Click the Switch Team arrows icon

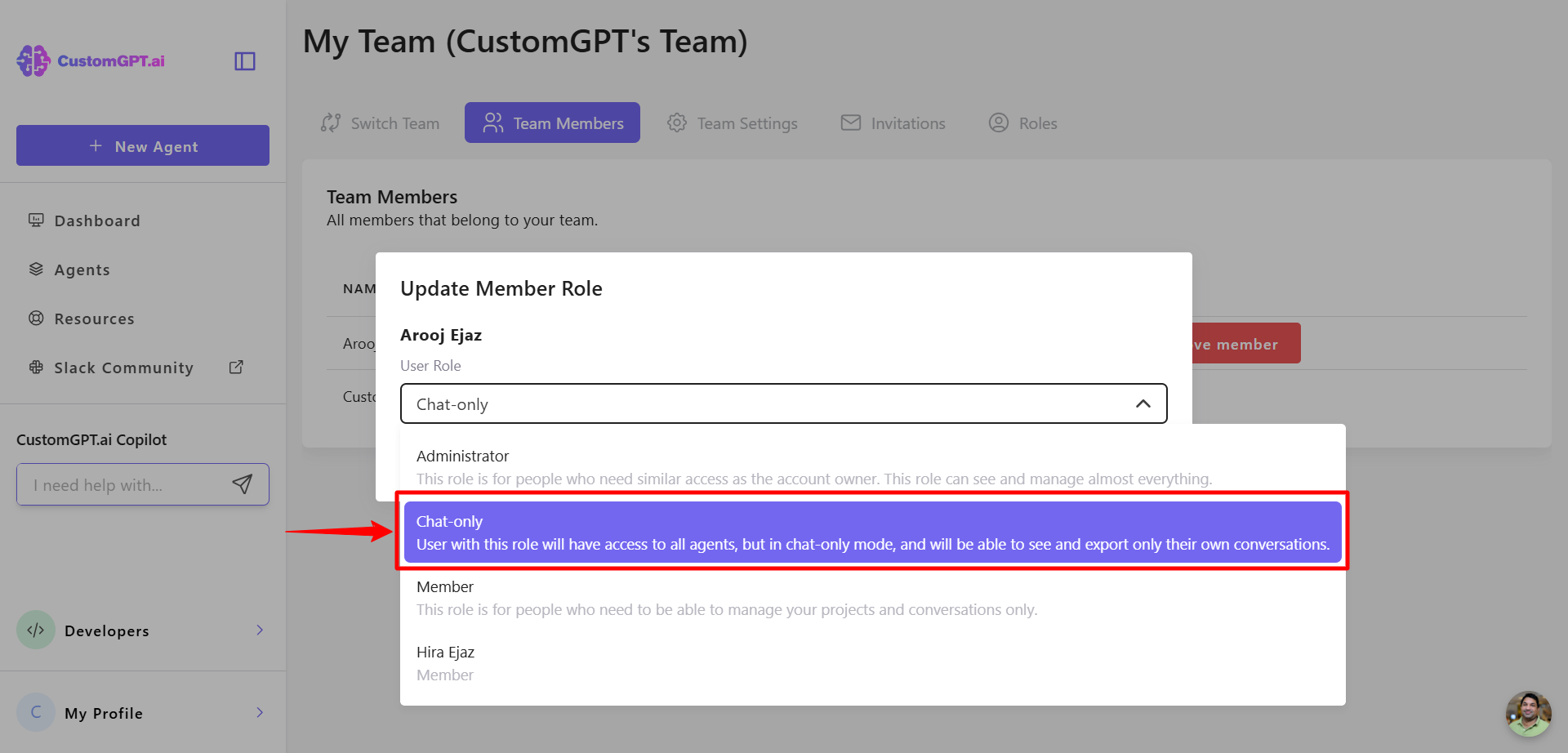point(331,123)
